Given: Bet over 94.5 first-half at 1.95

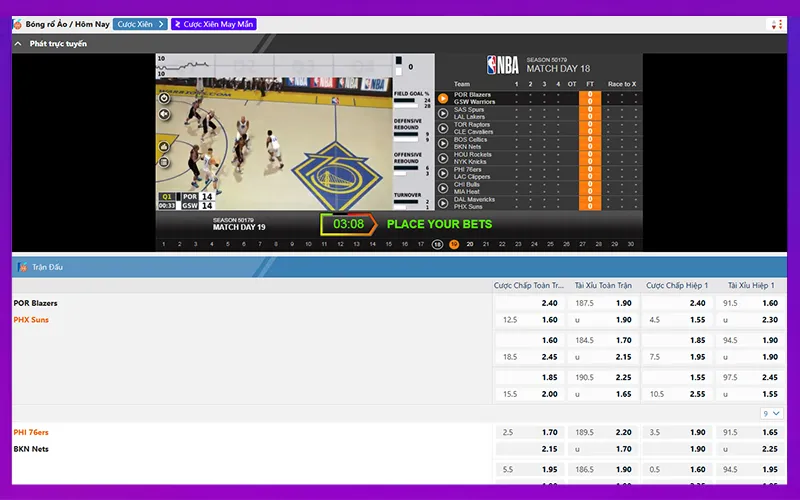Looking at the screenshot, I should (x=751, y=469).
